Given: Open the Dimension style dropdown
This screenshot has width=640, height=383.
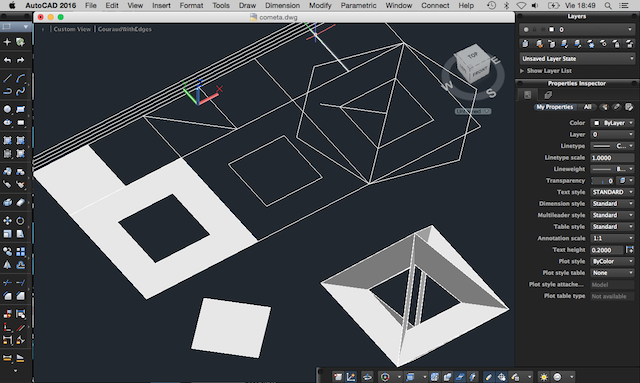Looking at the screenshot, I should [613, 203].
